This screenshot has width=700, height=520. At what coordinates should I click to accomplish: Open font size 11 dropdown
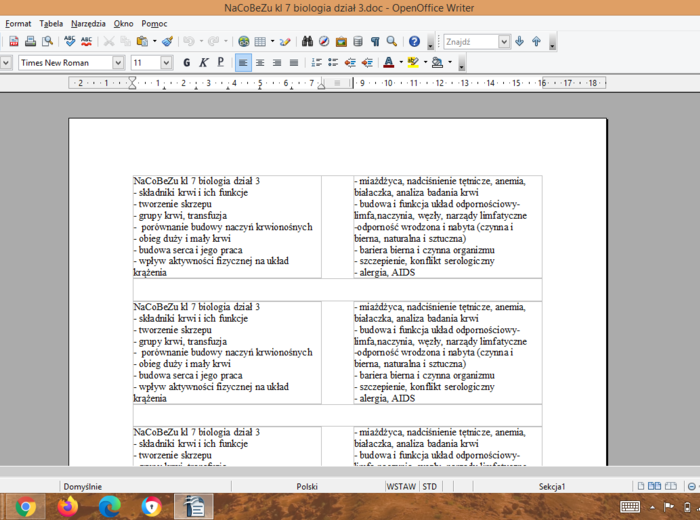coord(166,62)
